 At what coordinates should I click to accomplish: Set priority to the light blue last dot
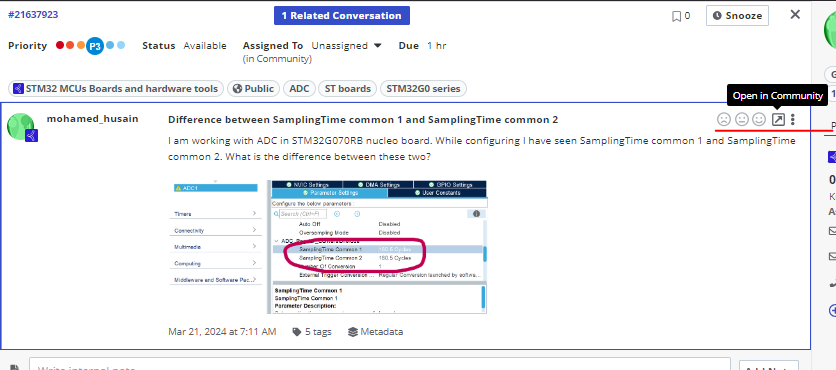coord(121,45)
